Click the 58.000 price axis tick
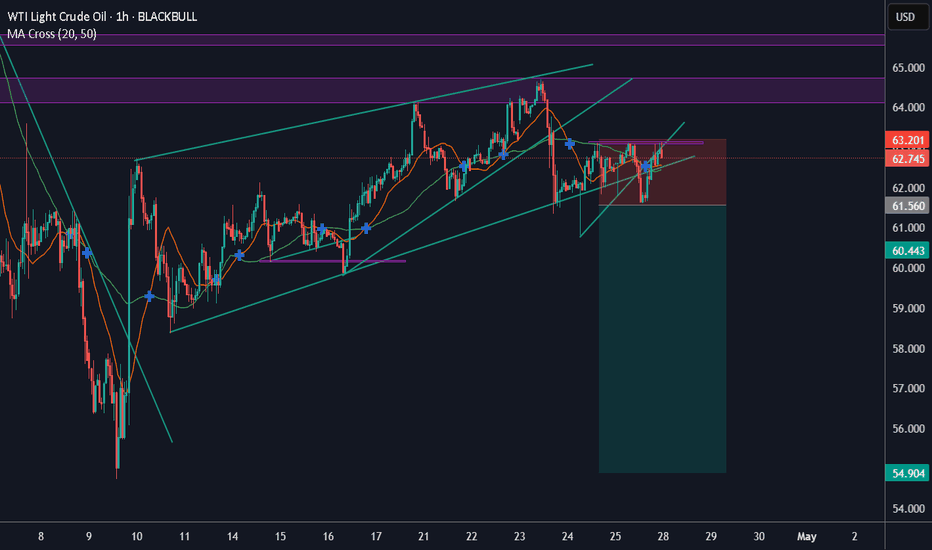Screen dimensions: 932x550 tap(908, 348)
